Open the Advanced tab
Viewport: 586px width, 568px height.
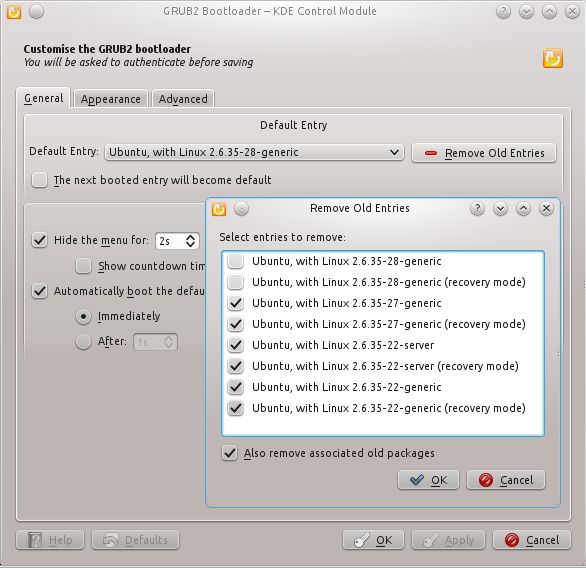click(x=183, y=99)
